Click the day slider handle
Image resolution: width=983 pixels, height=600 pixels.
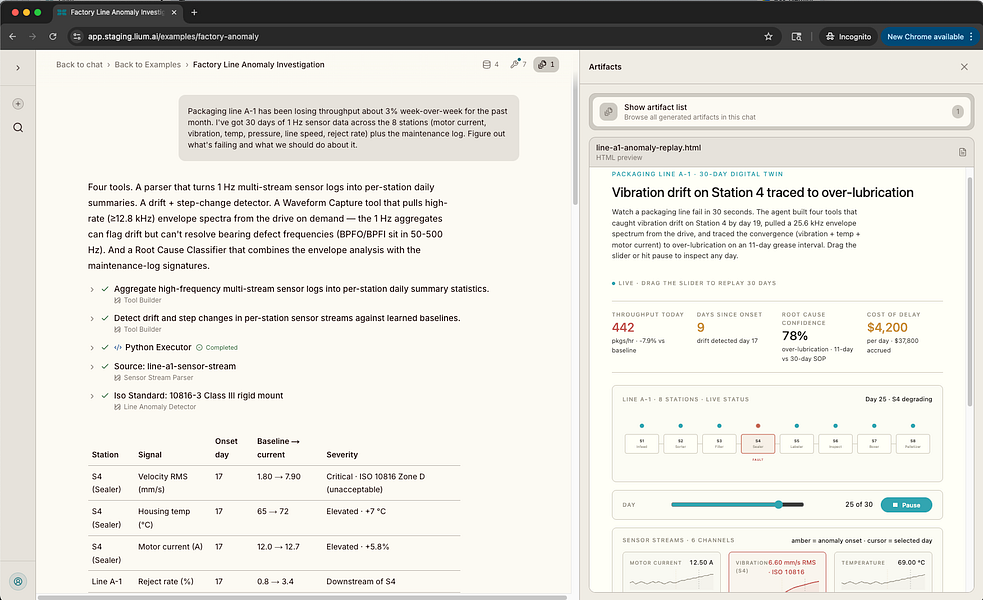(x=778, y=505)
